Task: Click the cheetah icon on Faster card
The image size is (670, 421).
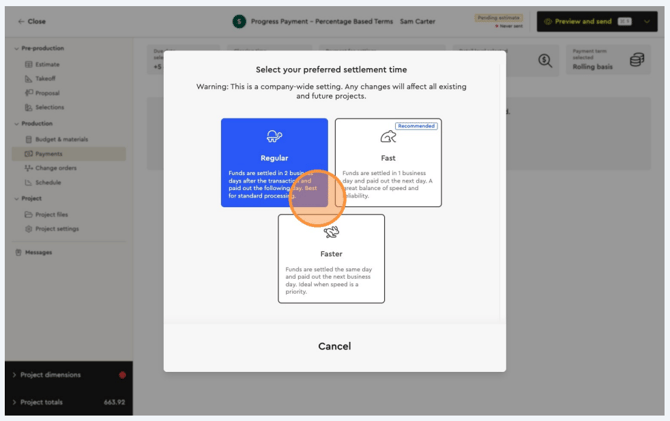Action: 331,232
